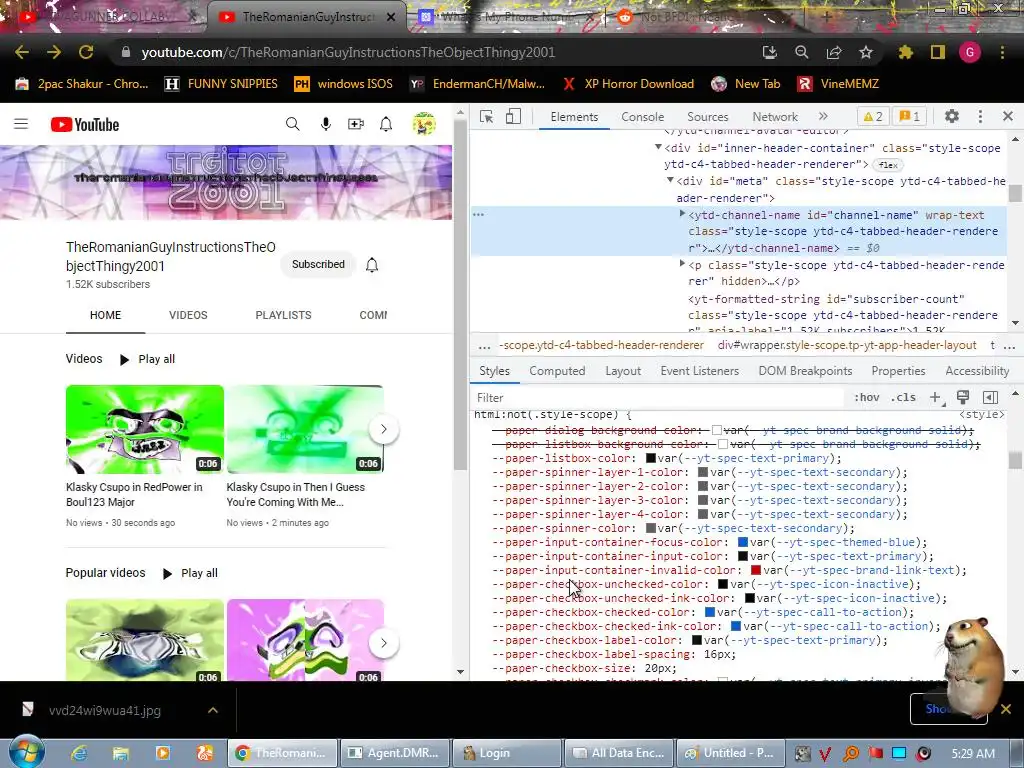The width and height of the screenshot is (1024, 768).
Task: Click the YouTube logo
Action: tap(85, 124)
